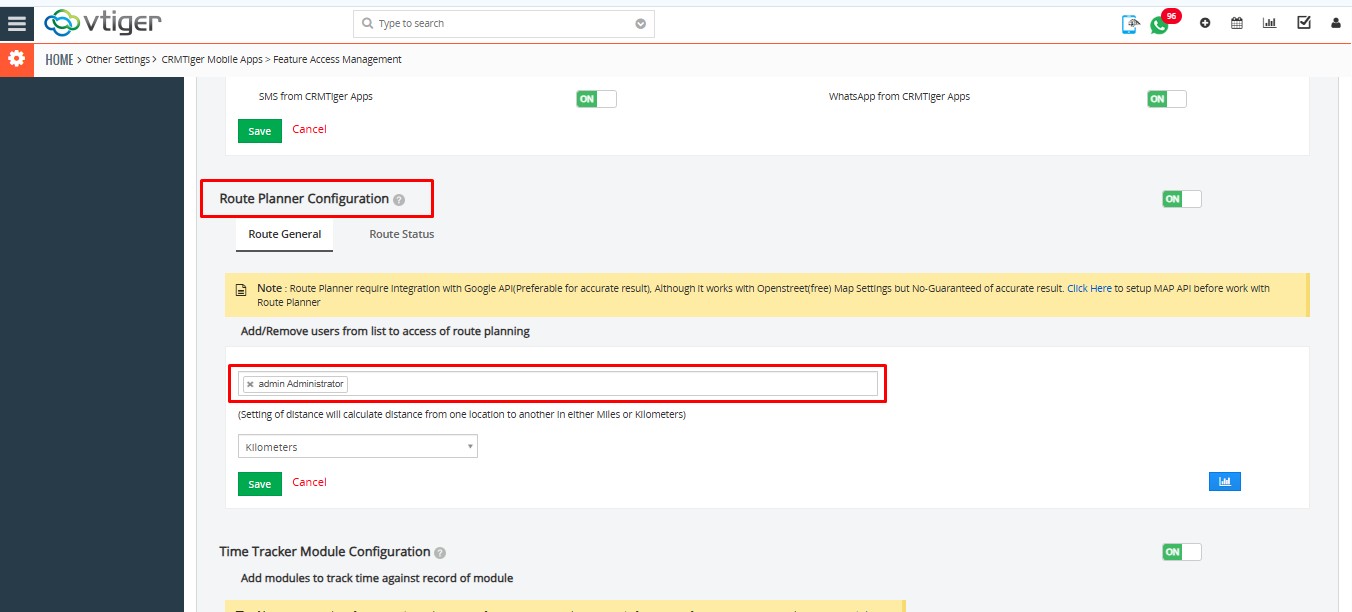Open CRMTiger Mobile Apps breadcrumb
Viewport: 1352px width, 612px height.
(x=212, y=60)
